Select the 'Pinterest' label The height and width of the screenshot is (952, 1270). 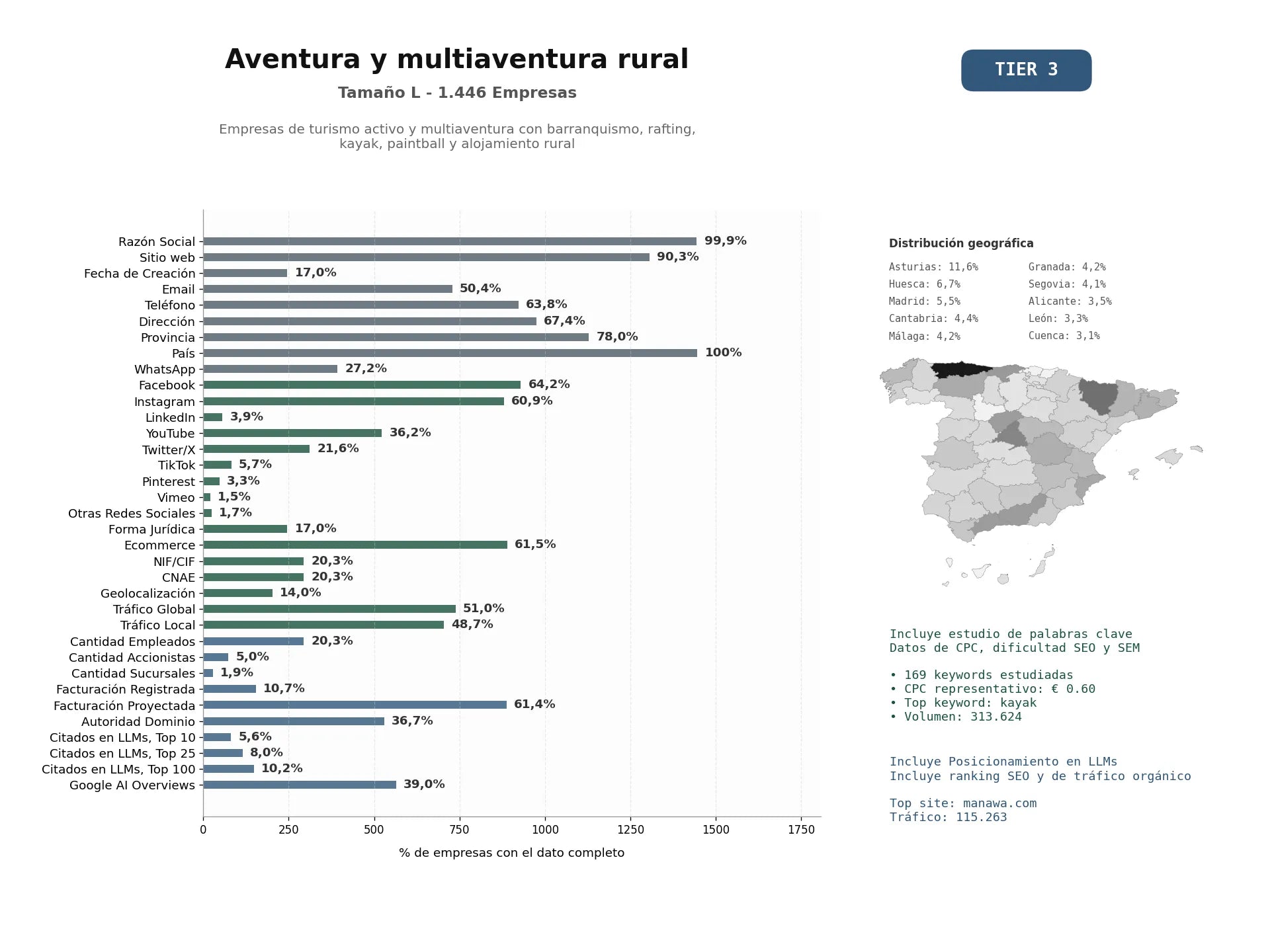(x=169, y=482)
